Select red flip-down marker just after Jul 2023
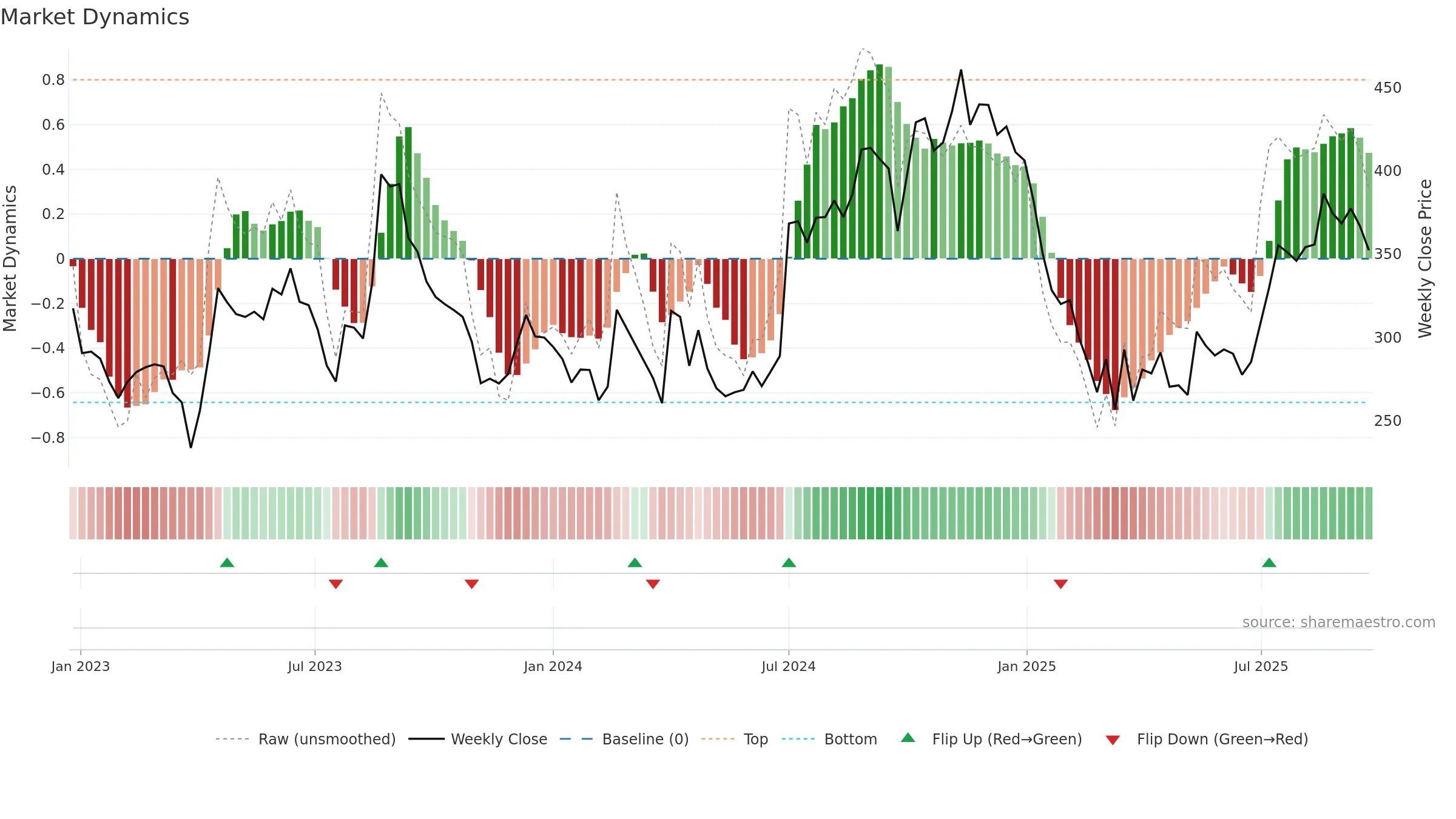The image size is (1456, 819). (x=335, y=584)
